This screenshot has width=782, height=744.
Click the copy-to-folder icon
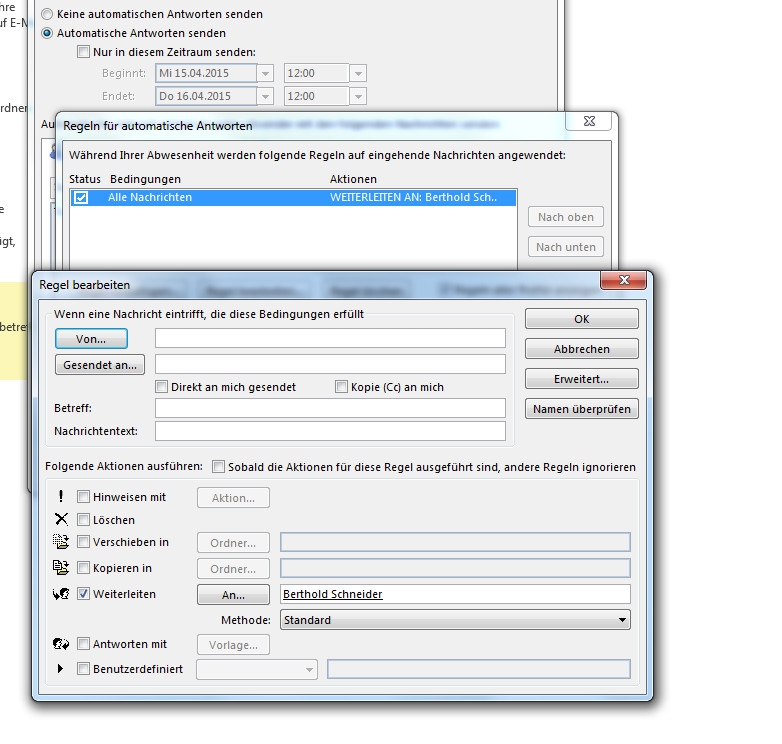click(62, 569)
